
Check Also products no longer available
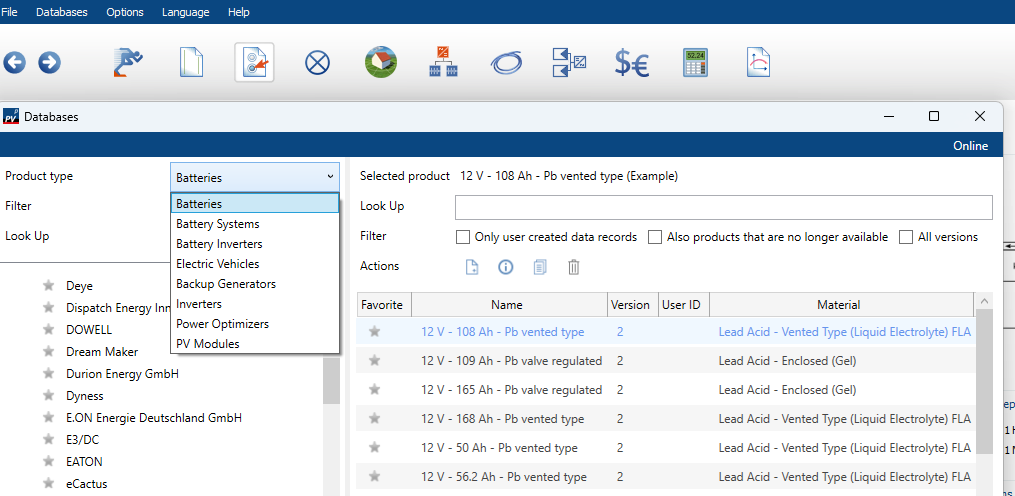click(x=655, y=237)
